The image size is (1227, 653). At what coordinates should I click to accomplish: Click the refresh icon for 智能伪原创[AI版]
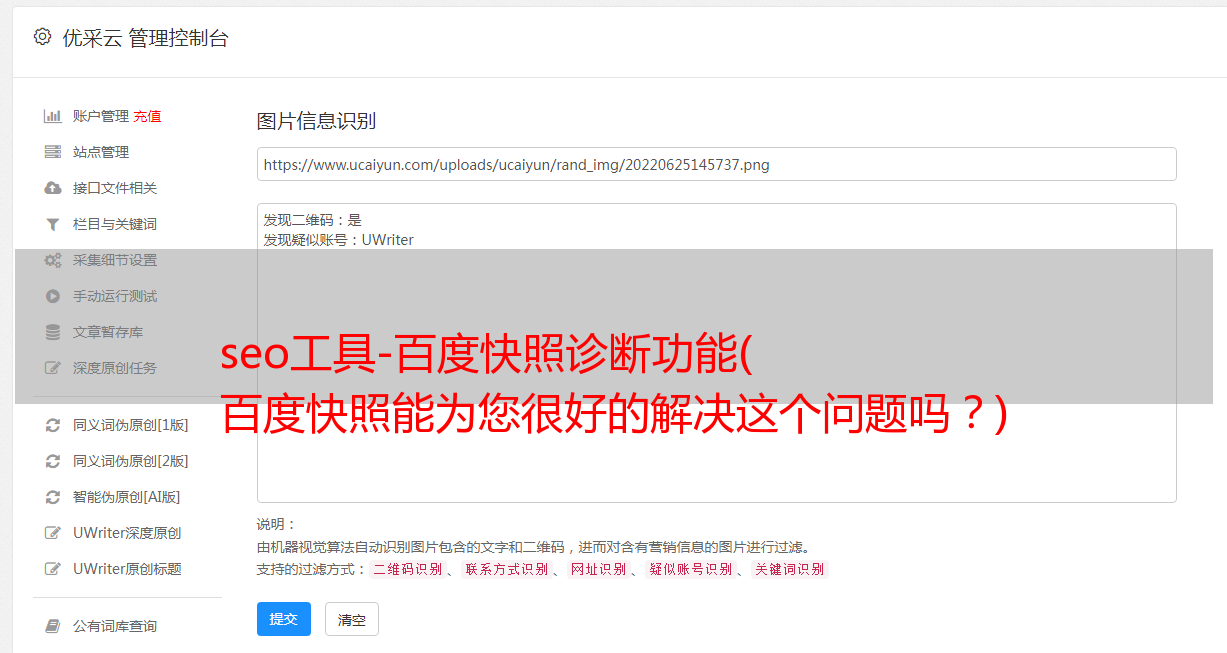coord(53,497)
